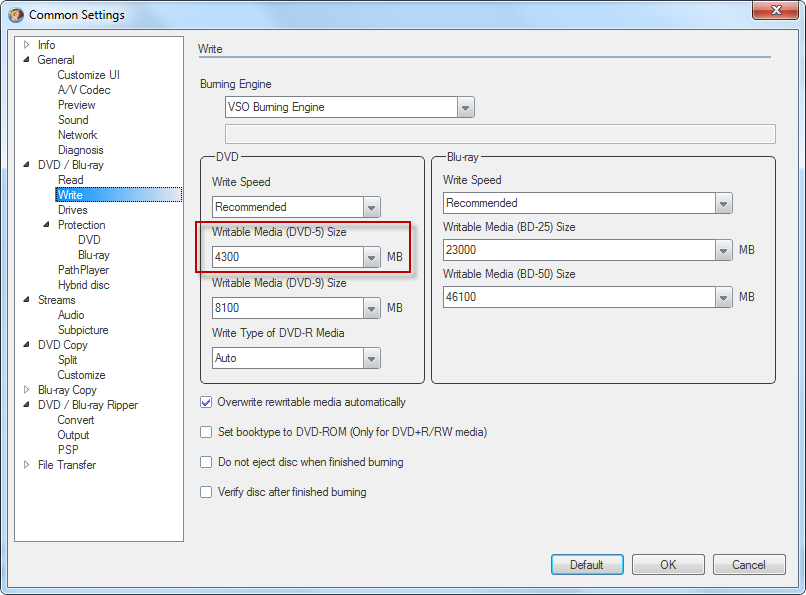Tick Do not eject disc when finished
806x595 pixels.
pos(207,462)
